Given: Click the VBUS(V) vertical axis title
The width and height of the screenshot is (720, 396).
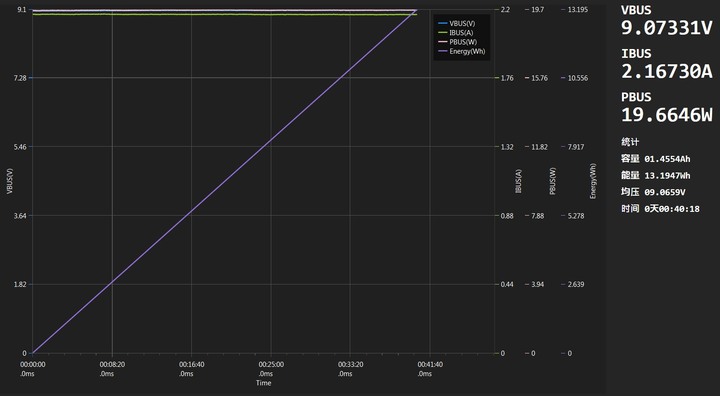Looking at the screenshot, I should (x=9, y=181).
